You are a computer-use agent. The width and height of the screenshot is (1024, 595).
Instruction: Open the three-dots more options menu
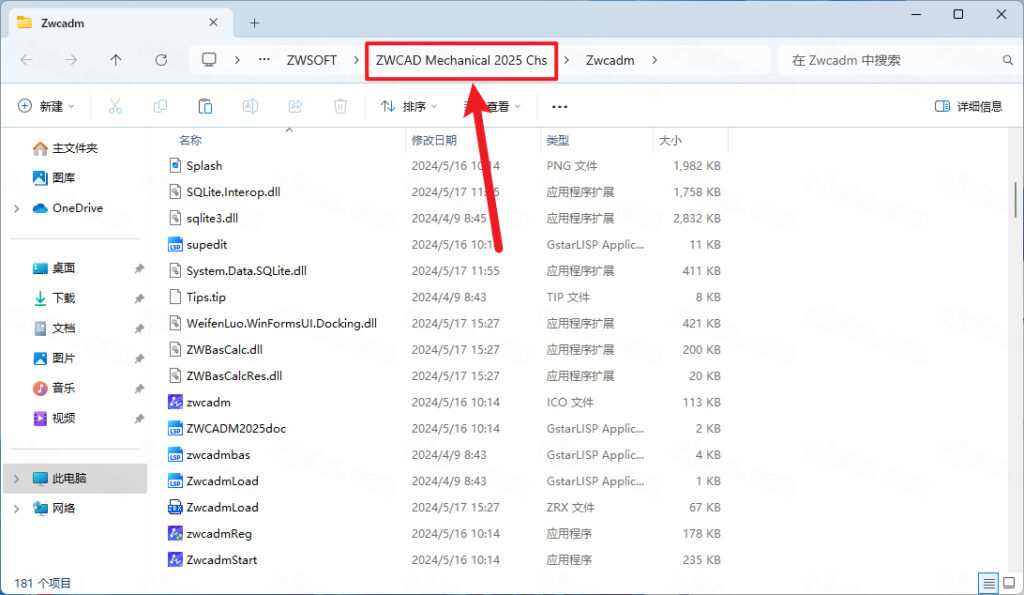[x=560, y=106]
